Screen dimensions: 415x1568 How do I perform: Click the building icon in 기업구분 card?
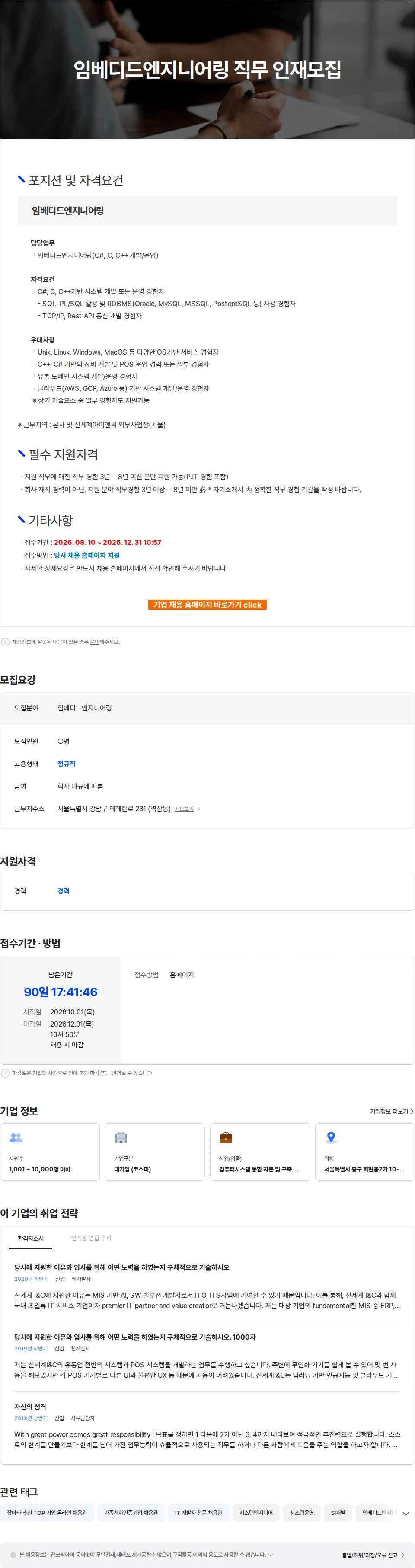121,1138
